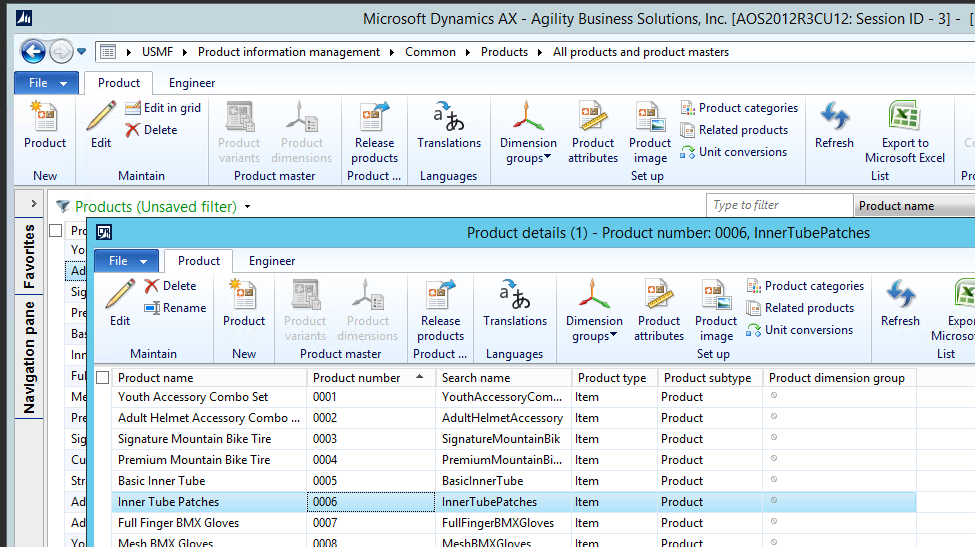Click the USMF company breadcrumb
975x547 pixels.
pos(157,52)
